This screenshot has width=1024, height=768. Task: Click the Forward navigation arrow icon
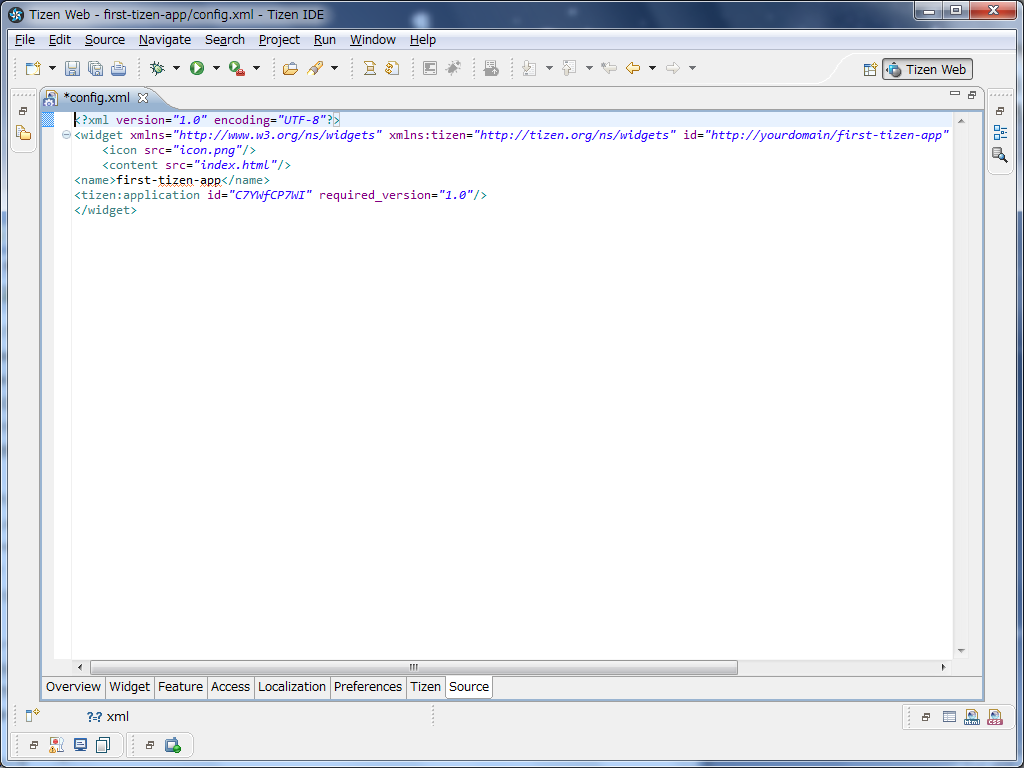pyautogui.click(x=673, y=68)
